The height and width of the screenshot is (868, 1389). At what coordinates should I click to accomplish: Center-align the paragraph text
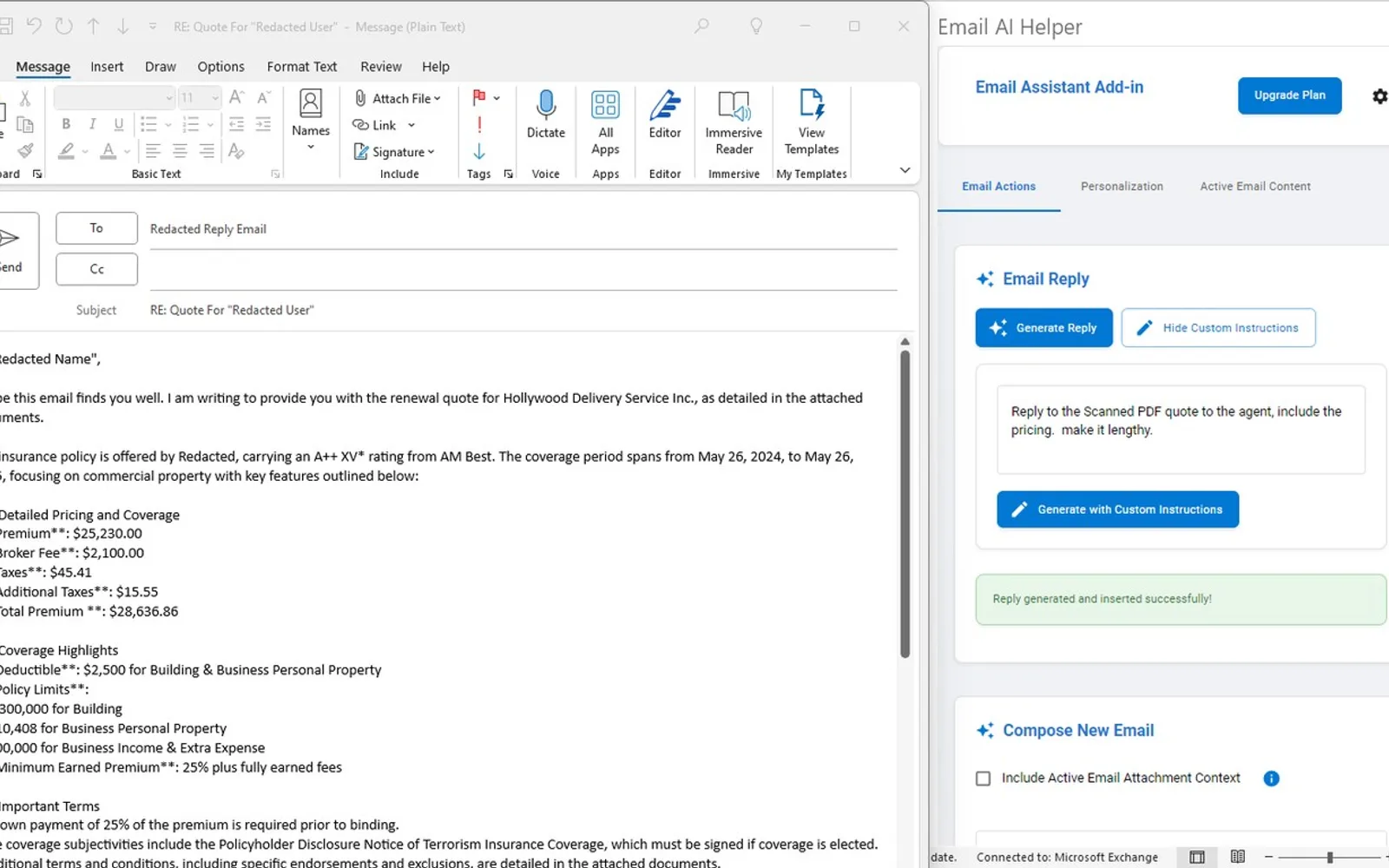180,151
